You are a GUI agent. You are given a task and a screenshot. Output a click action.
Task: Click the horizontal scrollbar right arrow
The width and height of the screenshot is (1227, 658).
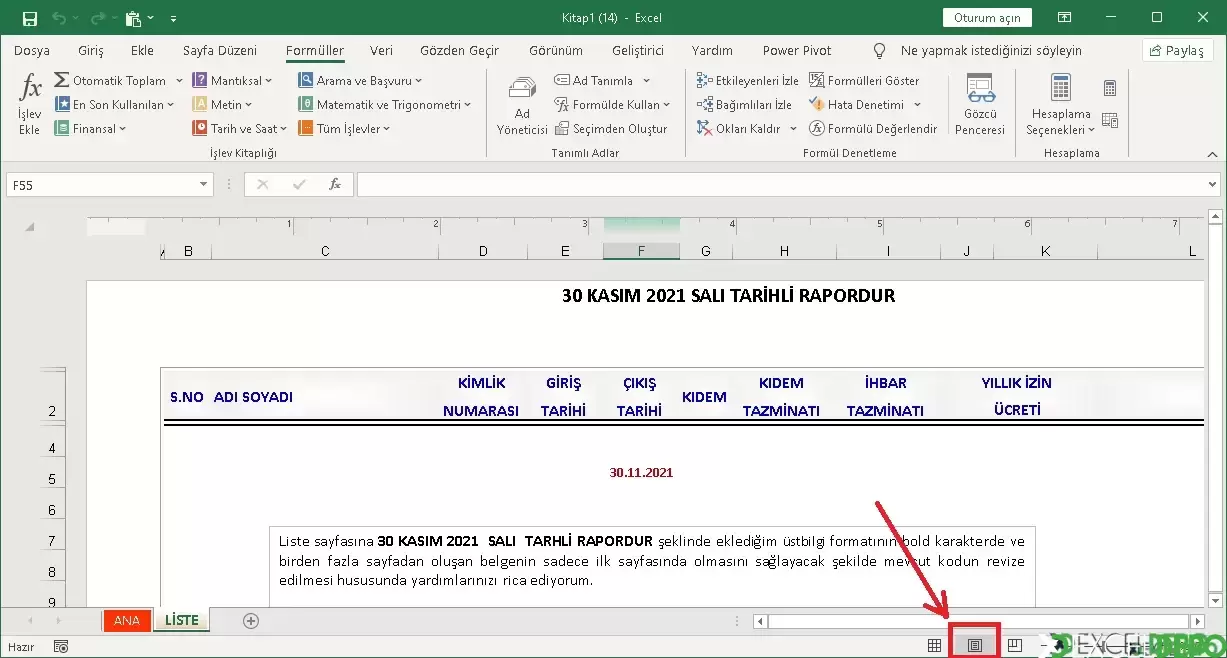click(x=1196, y=621)
